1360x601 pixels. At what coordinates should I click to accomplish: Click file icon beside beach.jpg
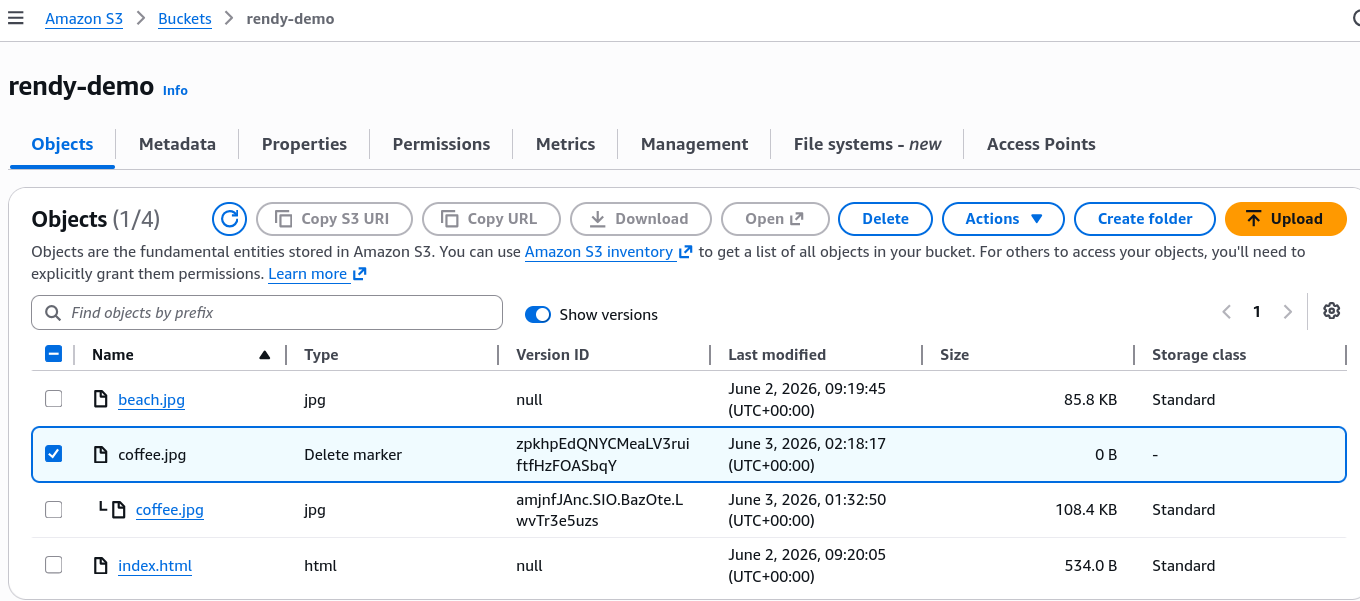[x=100, y=399]
